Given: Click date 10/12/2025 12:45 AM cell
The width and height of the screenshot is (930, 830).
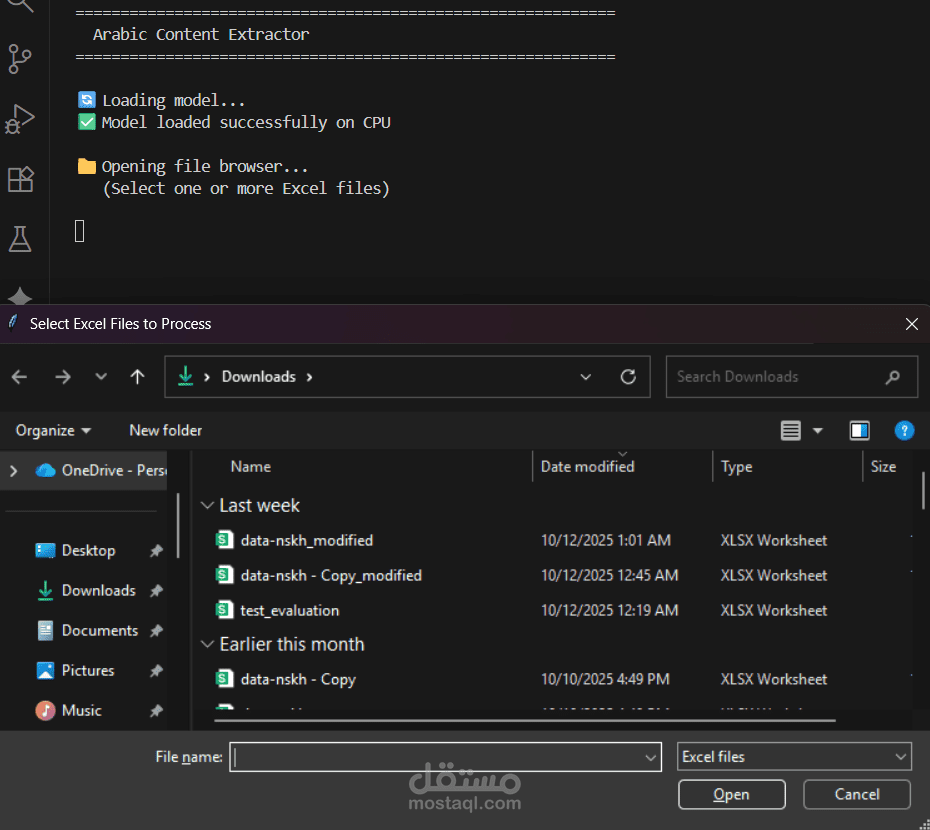Looking at the screenshot, I should coord(609,575).
